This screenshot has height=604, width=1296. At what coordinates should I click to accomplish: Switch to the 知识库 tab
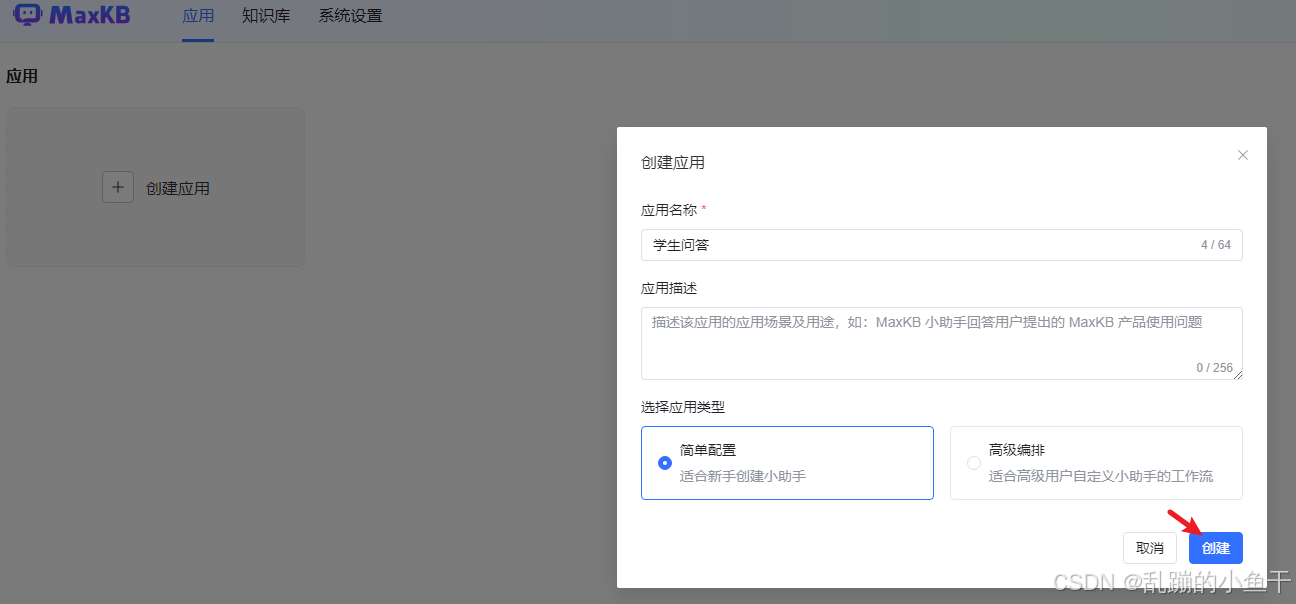click(x=266, y=16)
